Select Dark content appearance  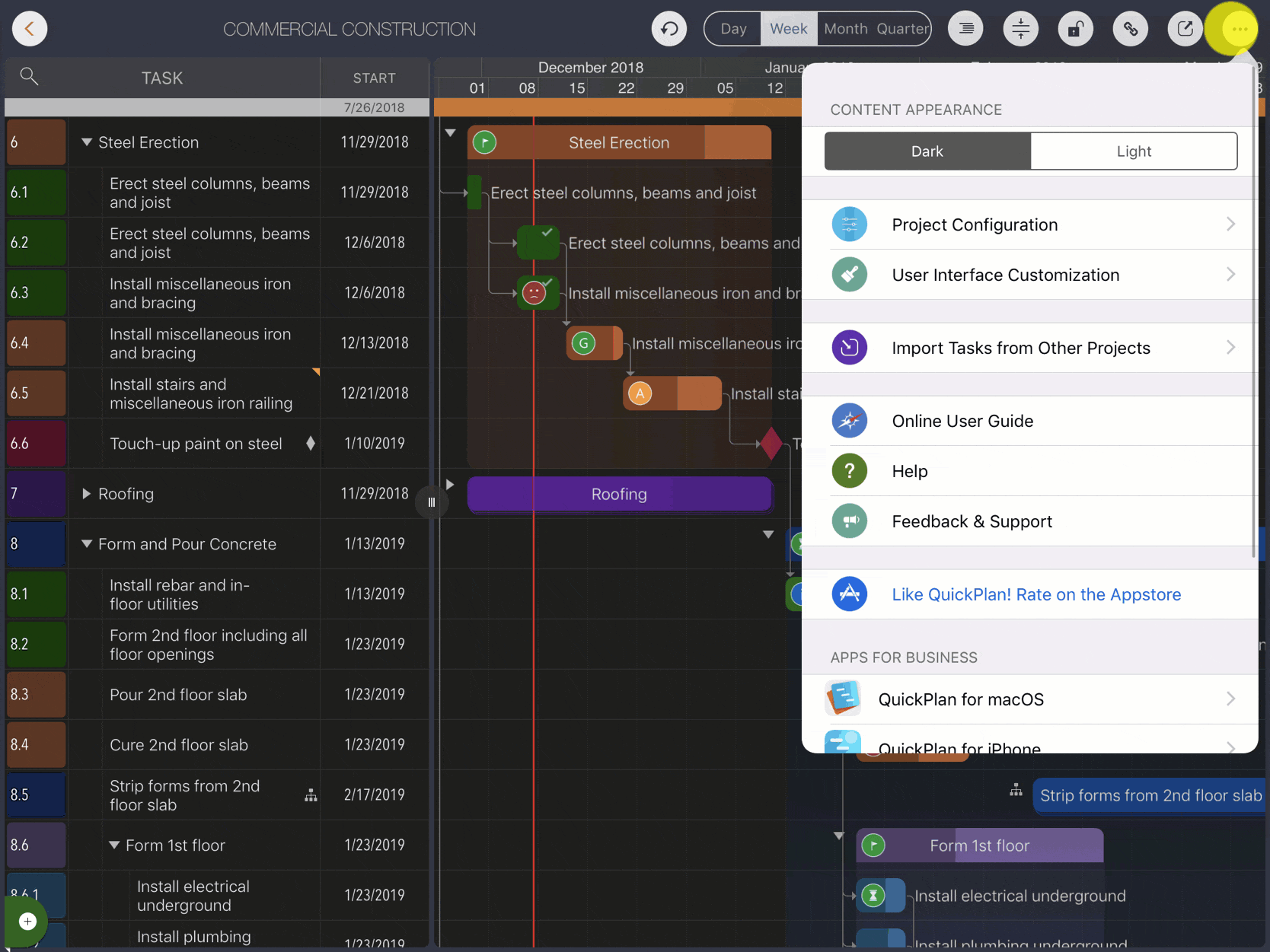(x=927, y=151)
